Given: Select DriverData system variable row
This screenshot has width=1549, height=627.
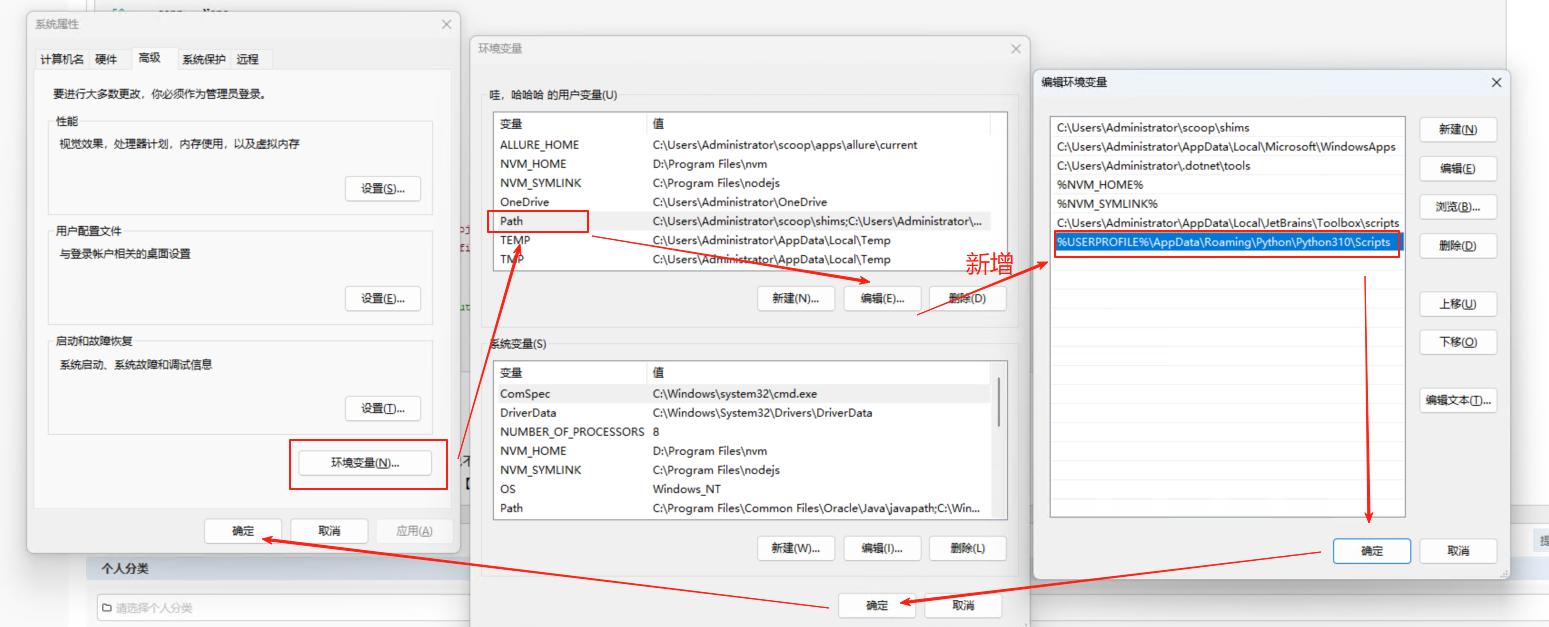Looking at the screenshot, I should 742,413.
